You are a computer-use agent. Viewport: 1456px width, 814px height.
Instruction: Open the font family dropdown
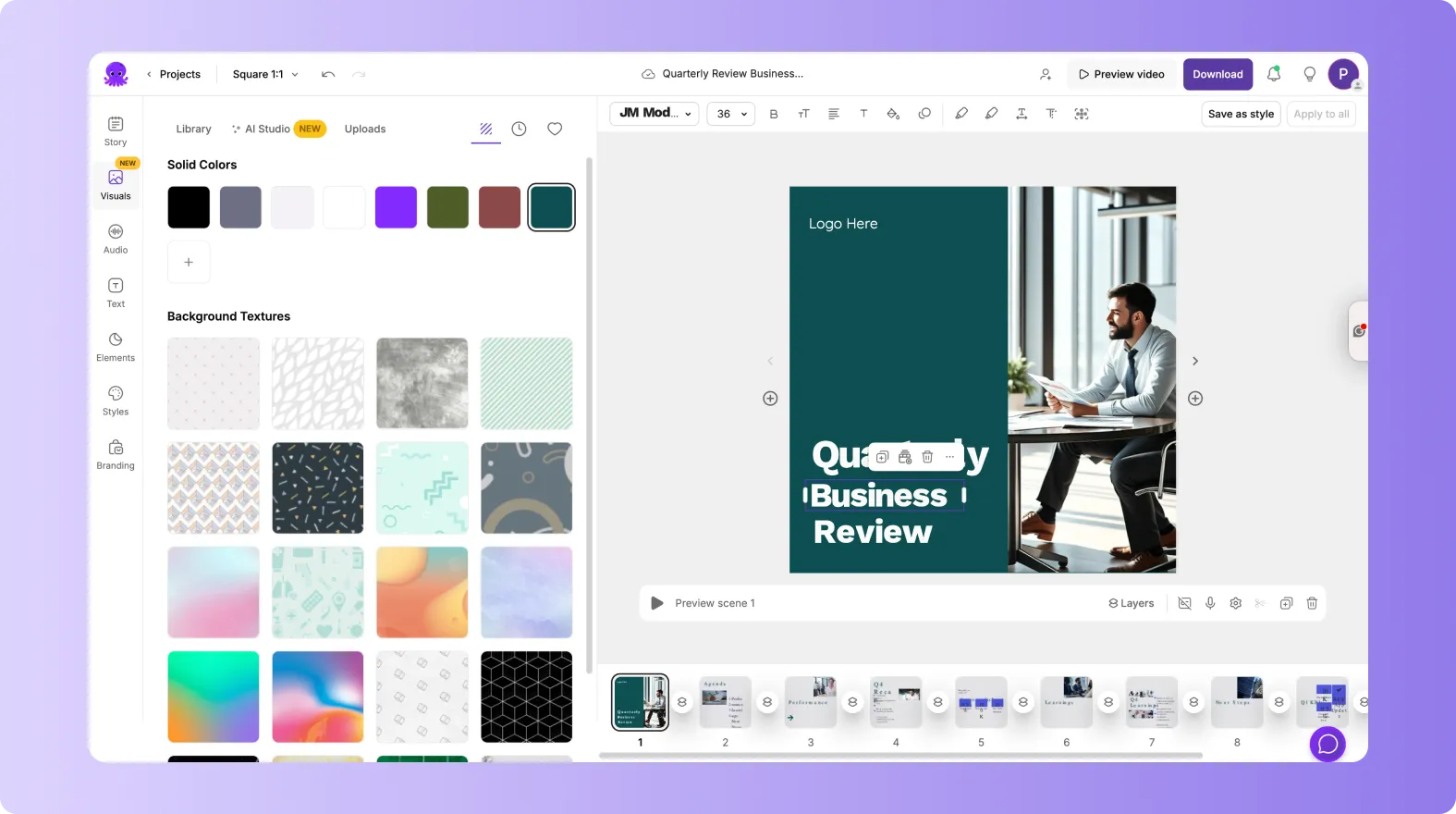tap(655, 113)
